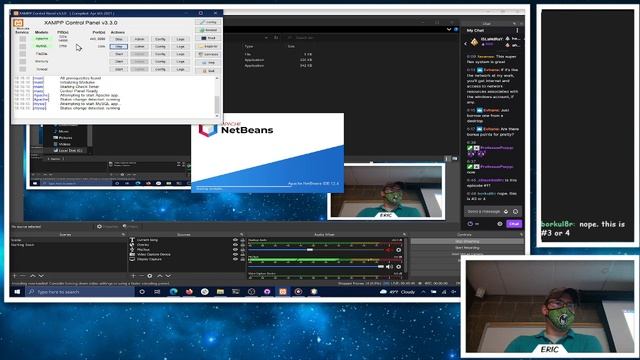Select Current Song in Sources list

[x=147, y=240]
